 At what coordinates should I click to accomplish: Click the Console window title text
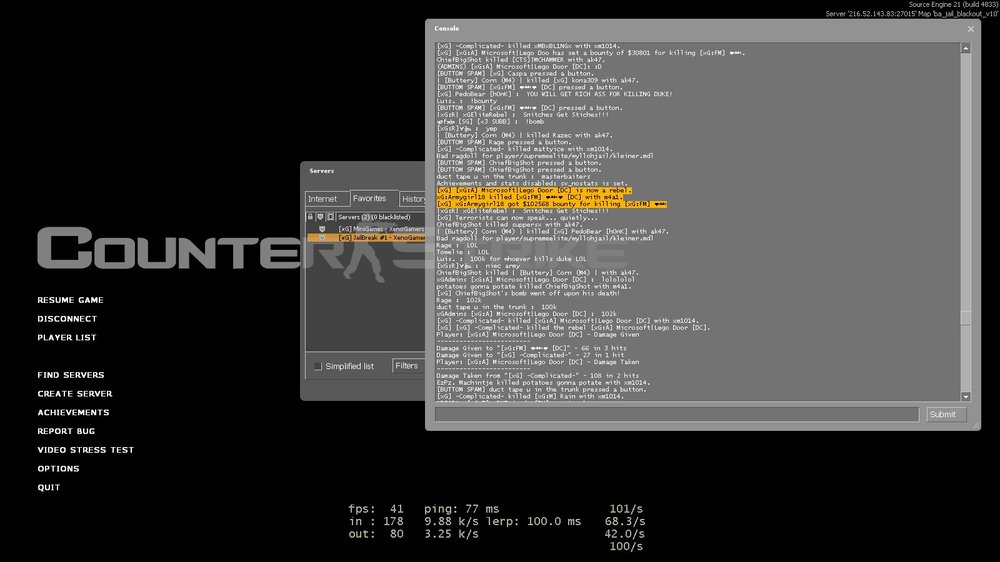coord(446,29)
